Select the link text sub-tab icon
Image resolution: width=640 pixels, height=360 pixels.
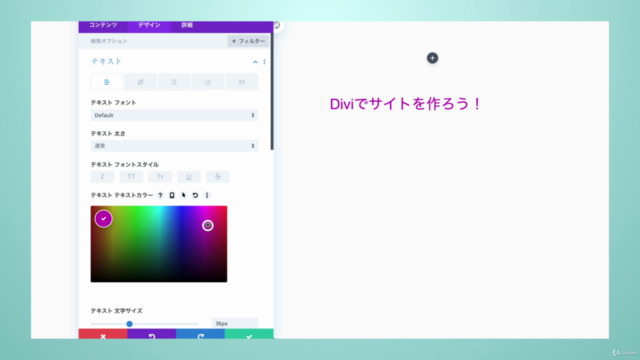pyautogui.click(x=140, y=82)
